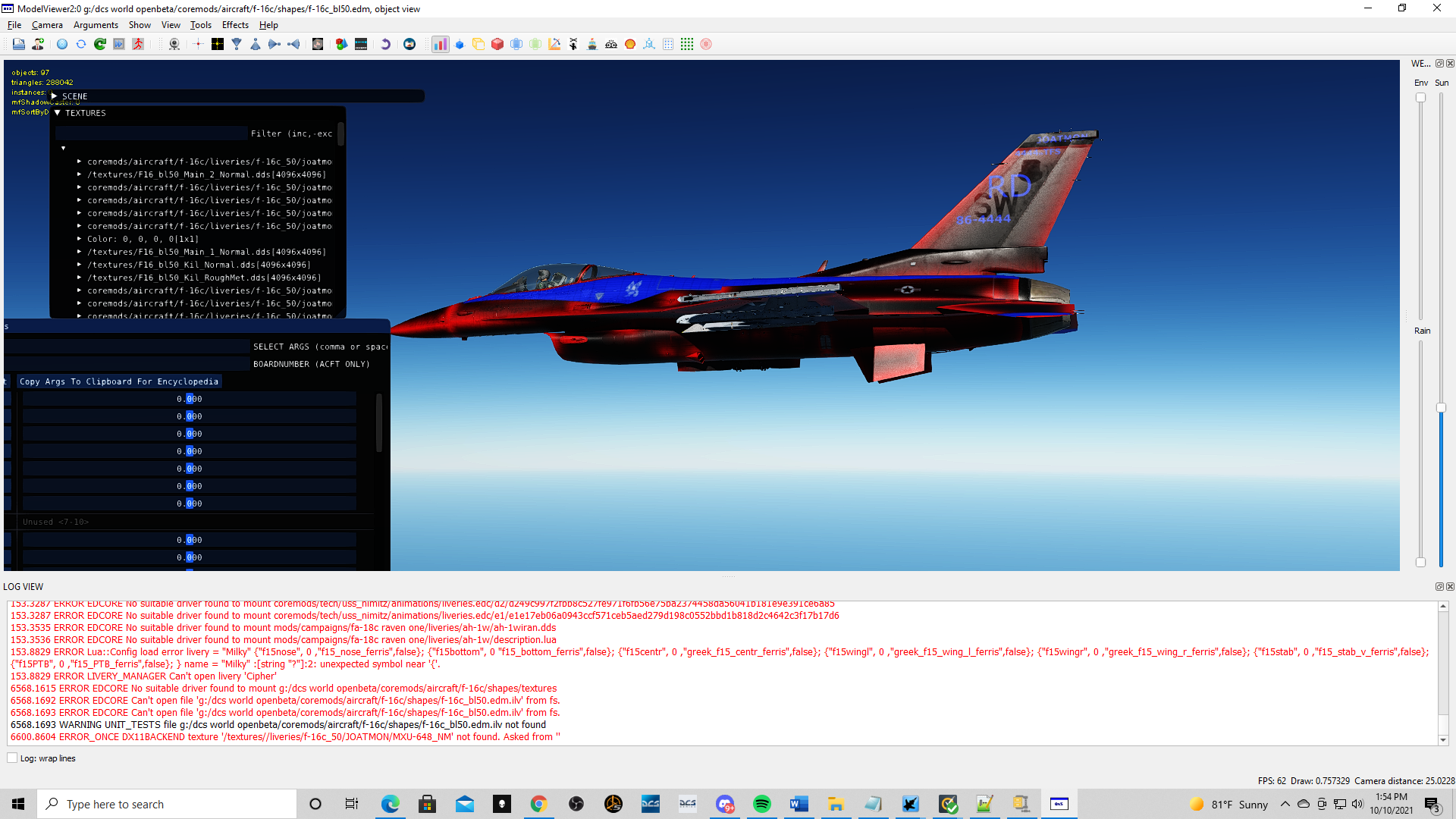This screenshot has height=819, width=1456.
Task: Click the webcam camera toolbar icon
Action: click(174, 45)
